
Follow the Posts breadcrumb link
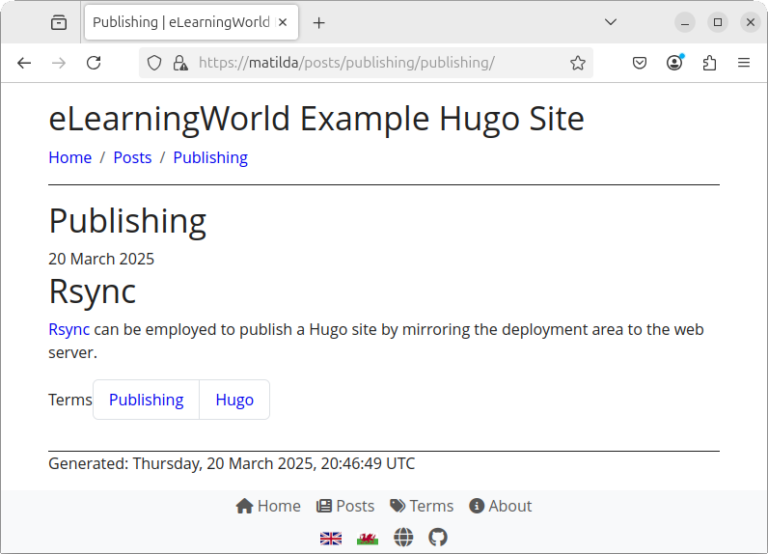[132, 158]
